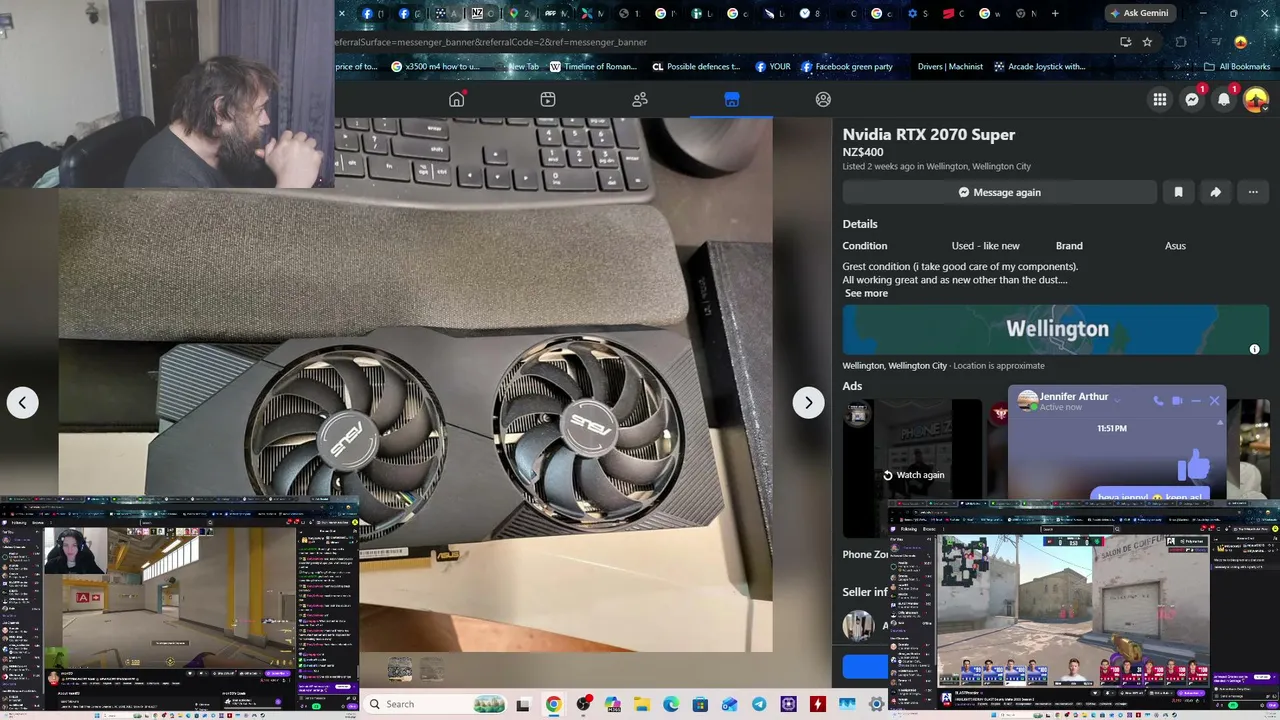Open the Wellington location map
Image resolution: width=1280 pixels, height=720 pixels.
[x=1056, y=329]
